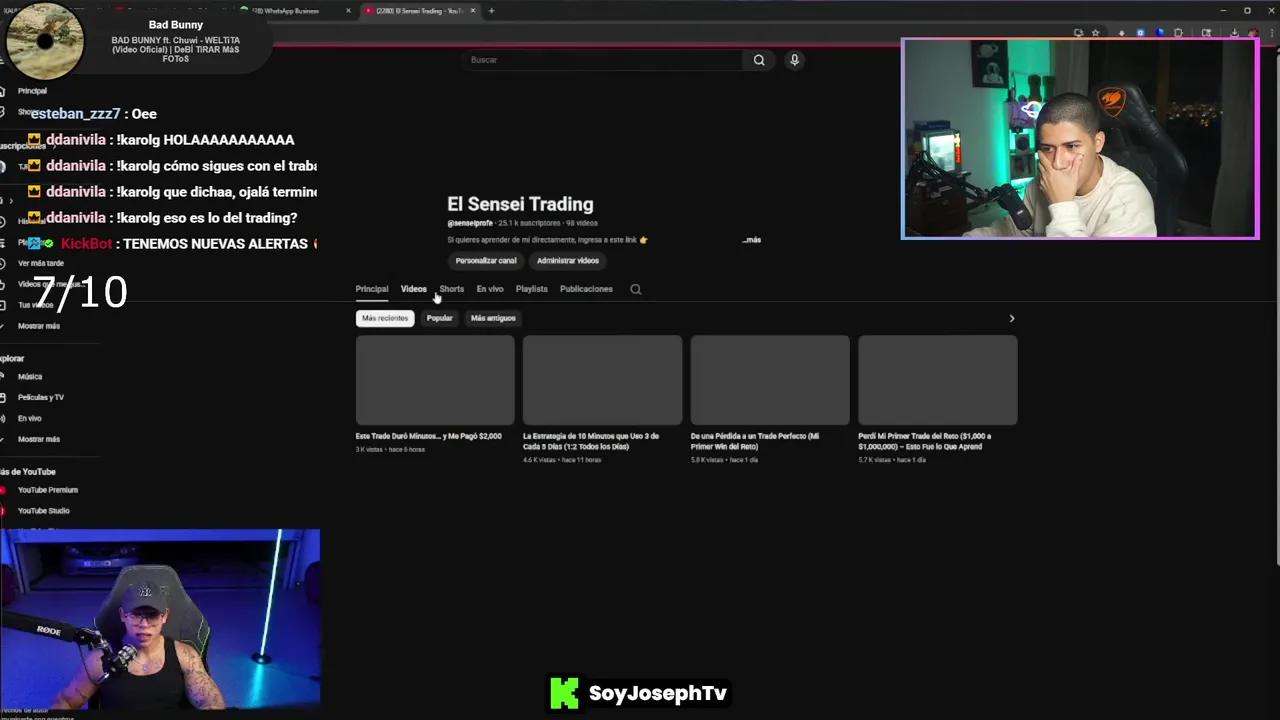Open Películas y TV in sidebar
This screenshot has width=1280, height=720.
pyautogui.click(x=41, y=397)
